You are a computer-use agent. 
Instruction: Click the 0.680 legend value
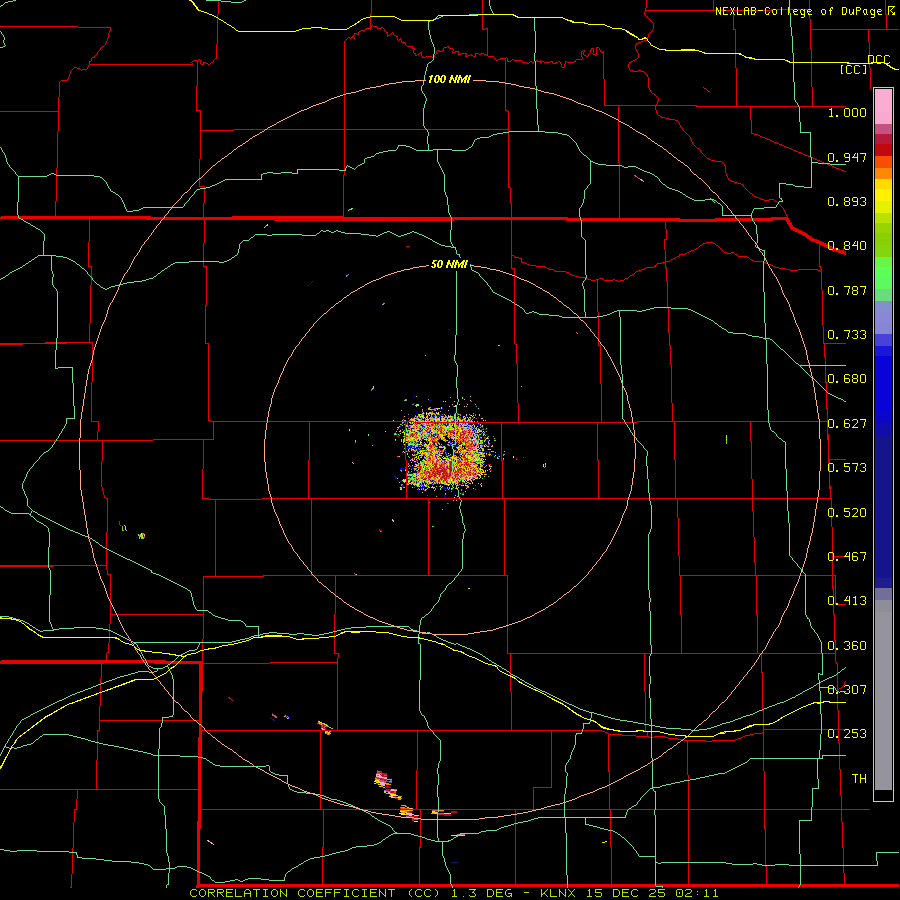[x=847, y=379]
